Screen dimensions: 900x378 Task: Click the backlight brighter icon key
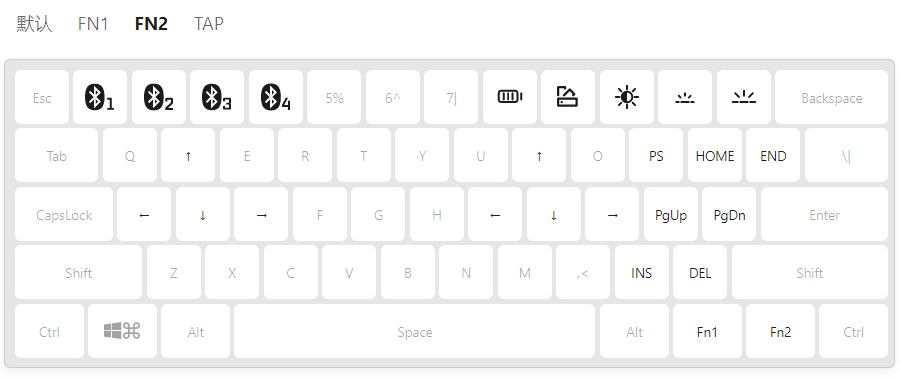point(744,98)
